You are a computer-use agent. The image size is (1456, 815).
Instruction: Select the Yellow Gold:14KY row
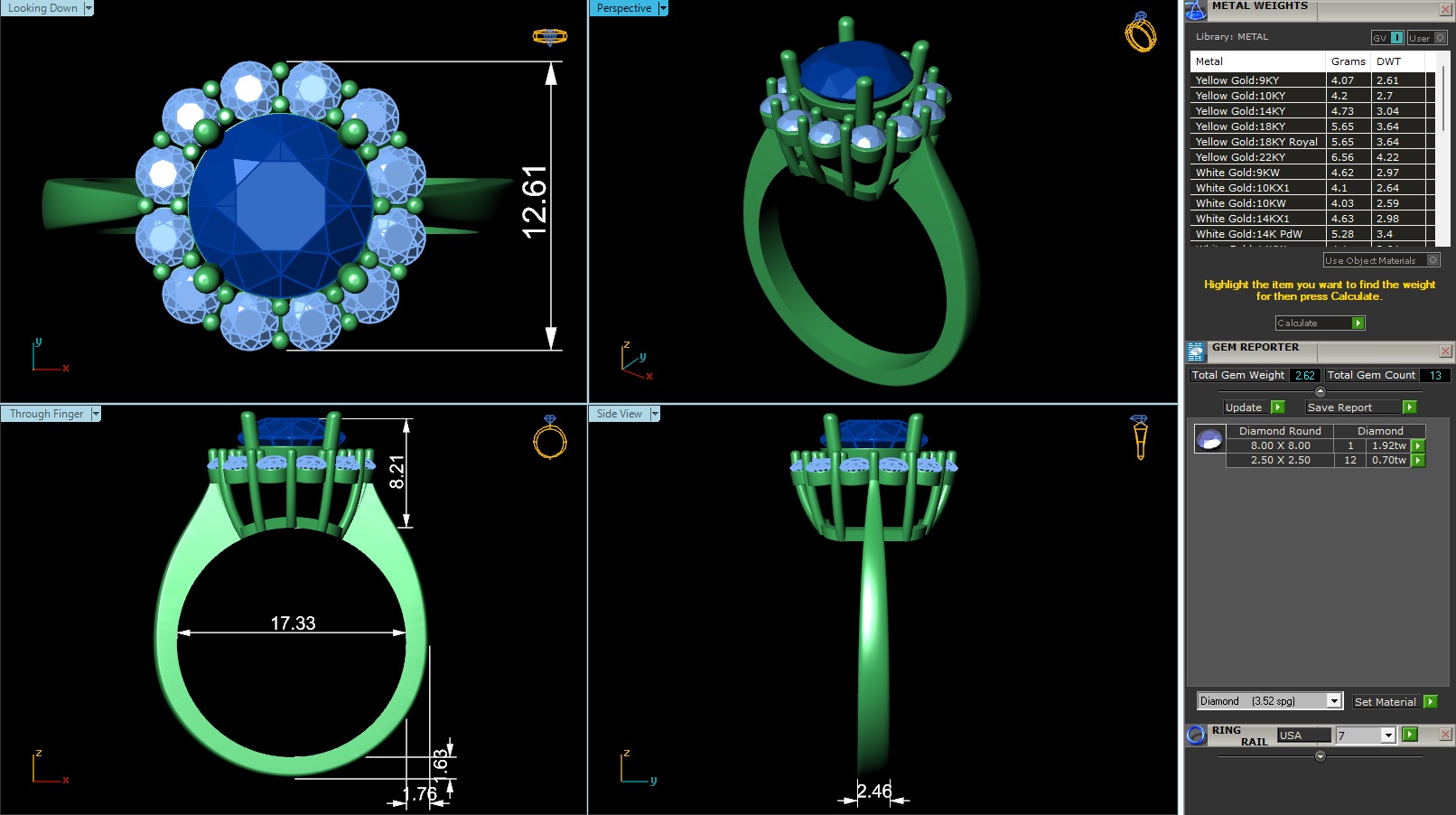tap(1312, 111)
